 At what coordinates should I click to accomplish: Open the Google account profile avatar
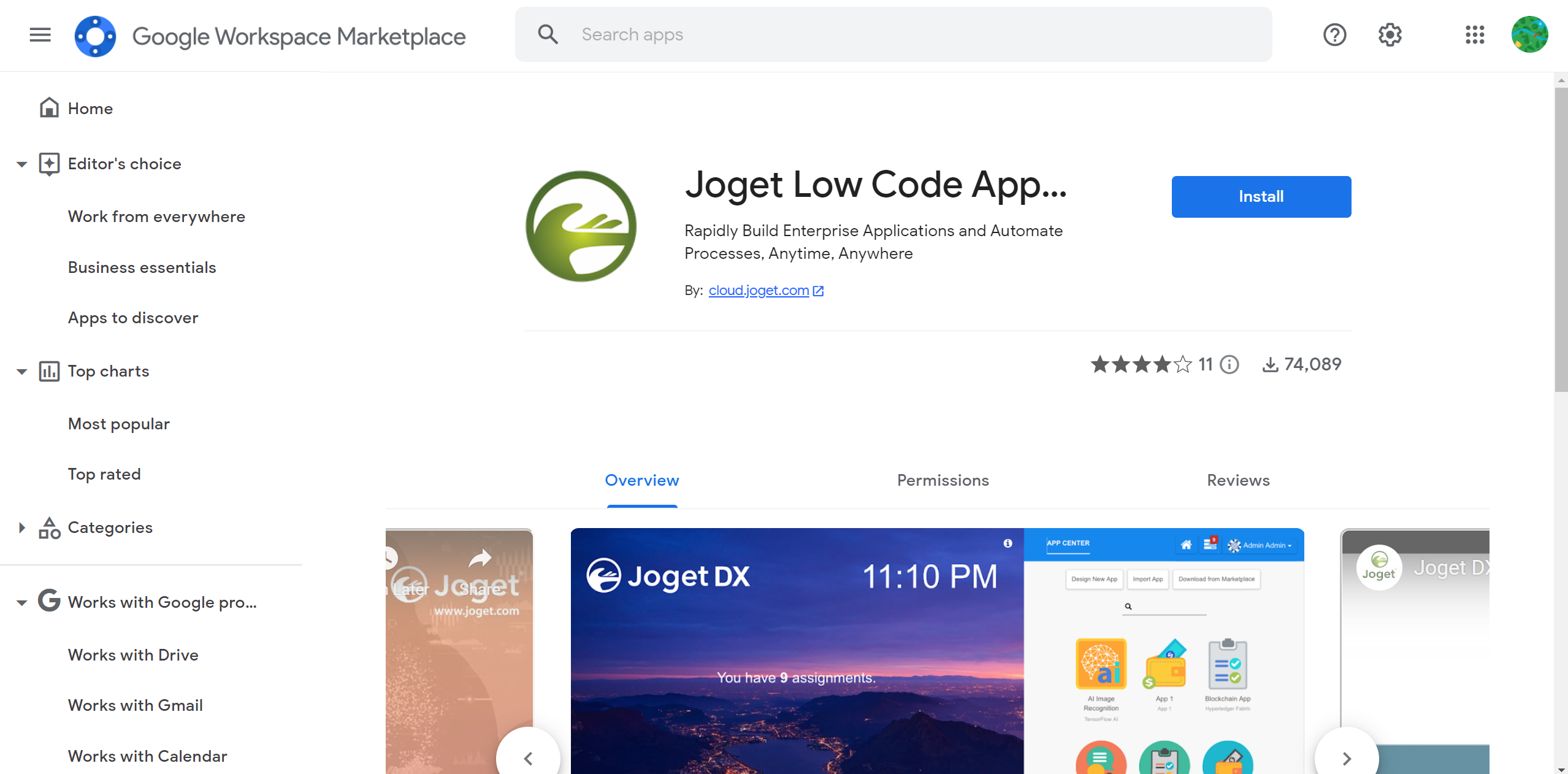coord(1529,35)
